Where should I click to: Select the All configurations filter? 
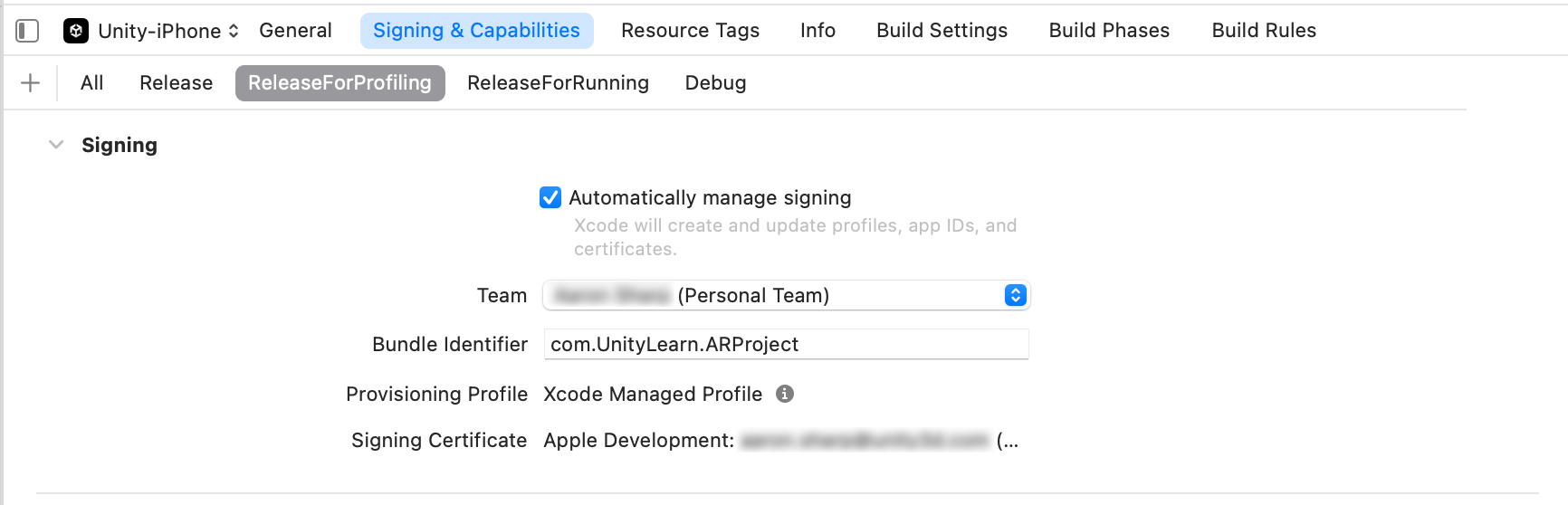pos(91,83)
